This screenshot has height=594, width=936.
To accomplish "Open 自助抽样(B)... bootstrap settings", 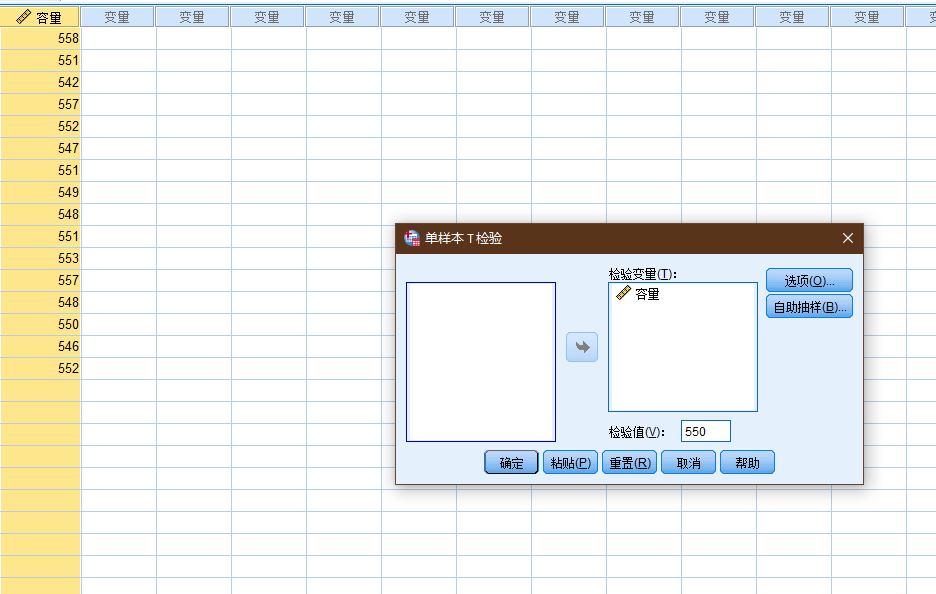I will click(809, 307).
